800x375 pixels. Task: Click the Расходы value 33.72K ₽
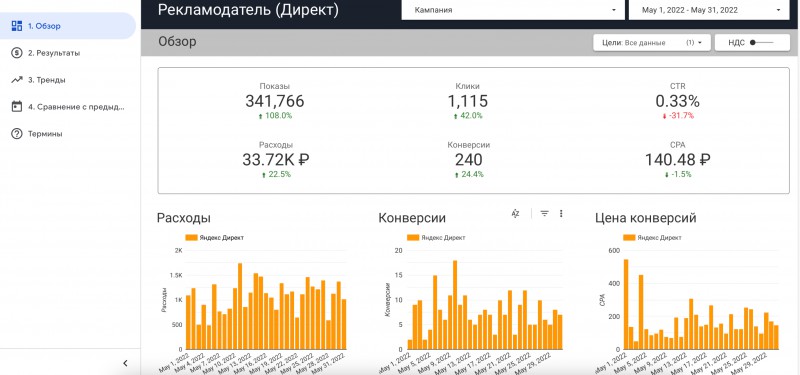tap(276, 160)
